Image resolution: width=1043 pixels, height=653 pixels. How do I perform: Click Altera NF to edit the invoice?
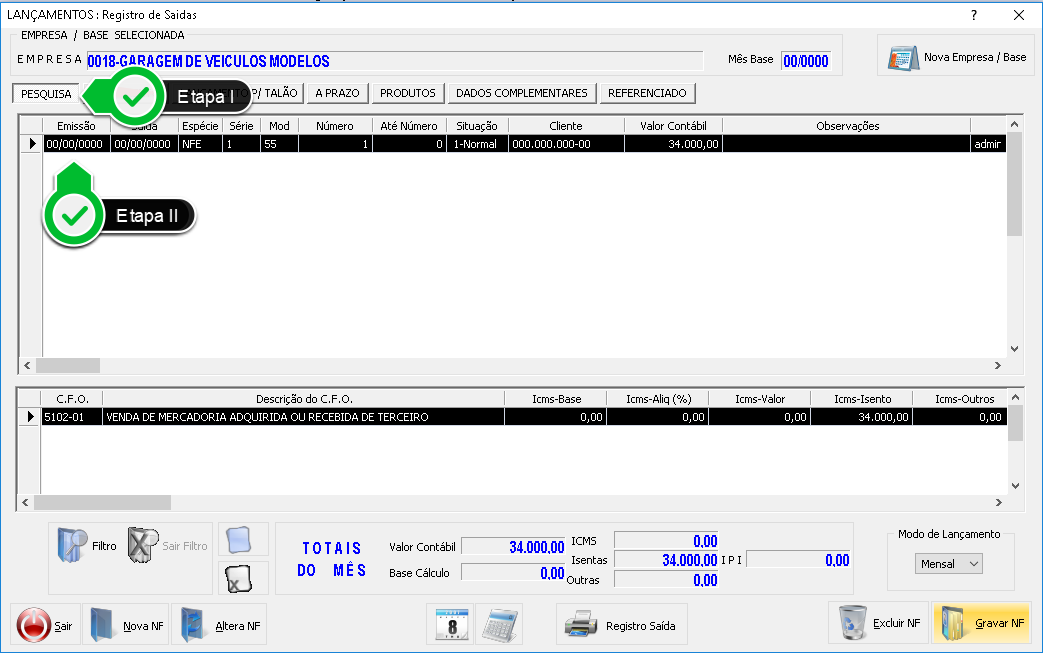219,626
